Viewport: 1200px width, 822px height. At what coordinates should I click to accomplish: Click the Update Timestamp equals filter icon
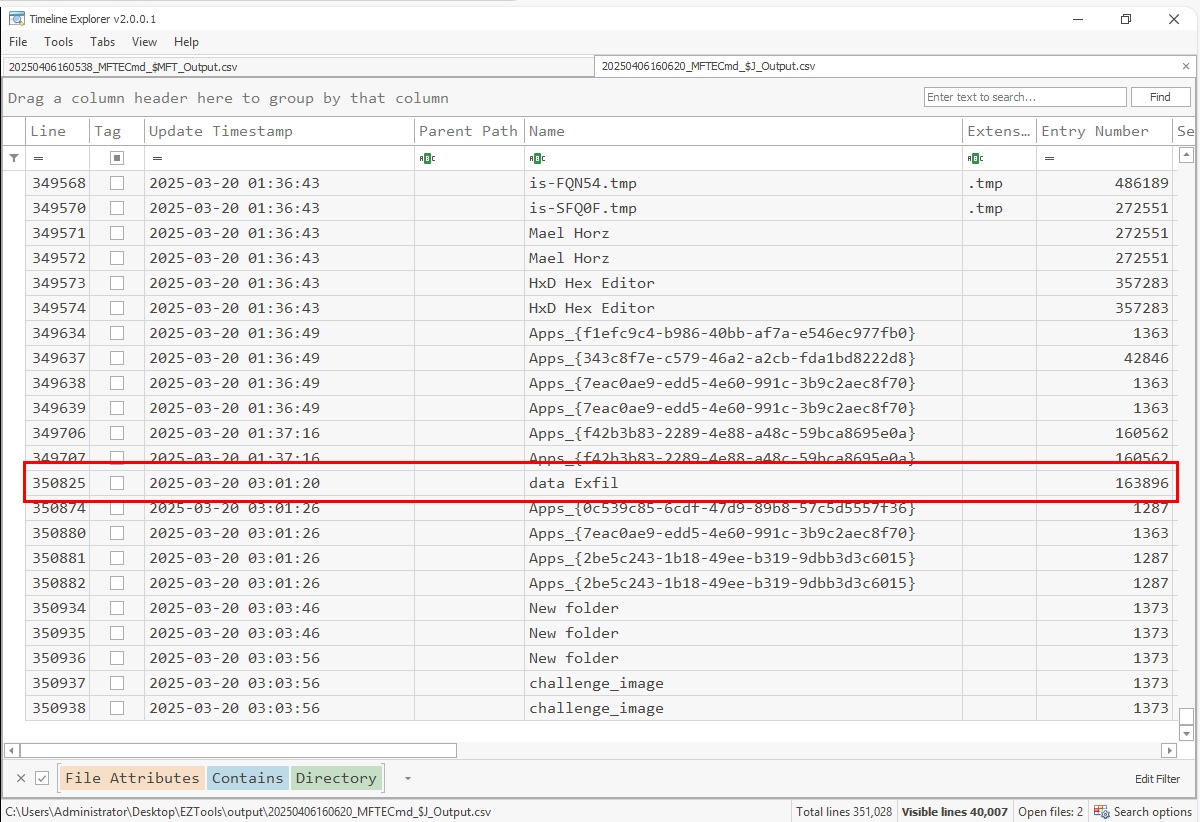coord(157,158)
